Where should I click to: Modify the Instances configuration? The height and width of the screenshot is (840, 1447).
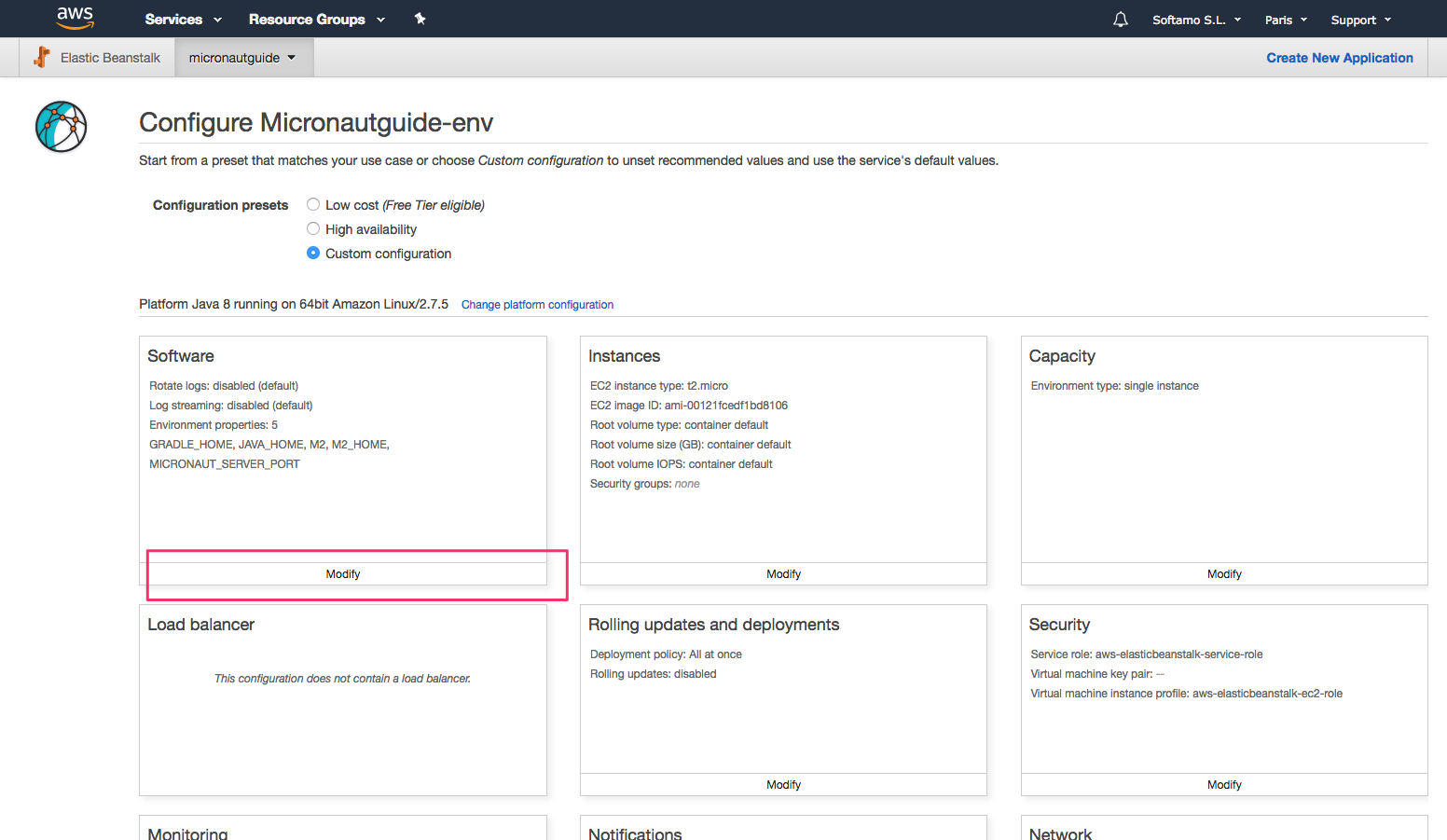(x=783, y=574)
